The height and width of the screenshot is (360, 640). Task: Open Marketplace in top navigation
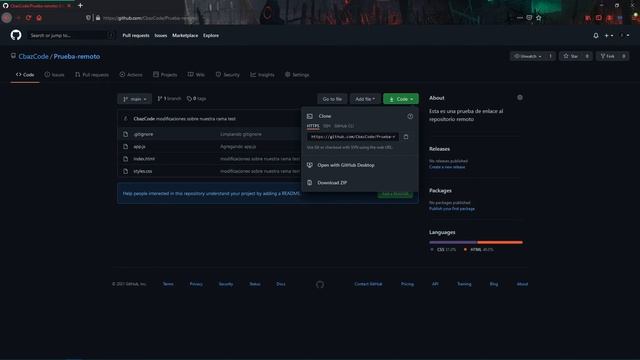185,36
